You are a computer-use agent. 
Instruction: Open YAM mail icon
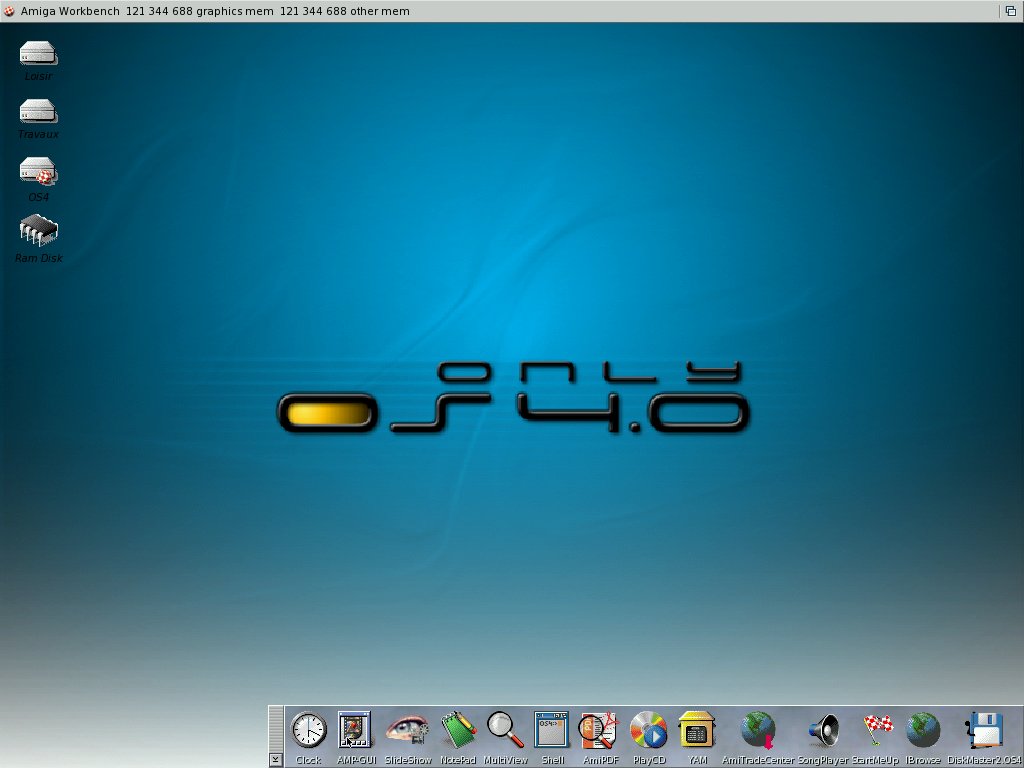pos(696,730)
